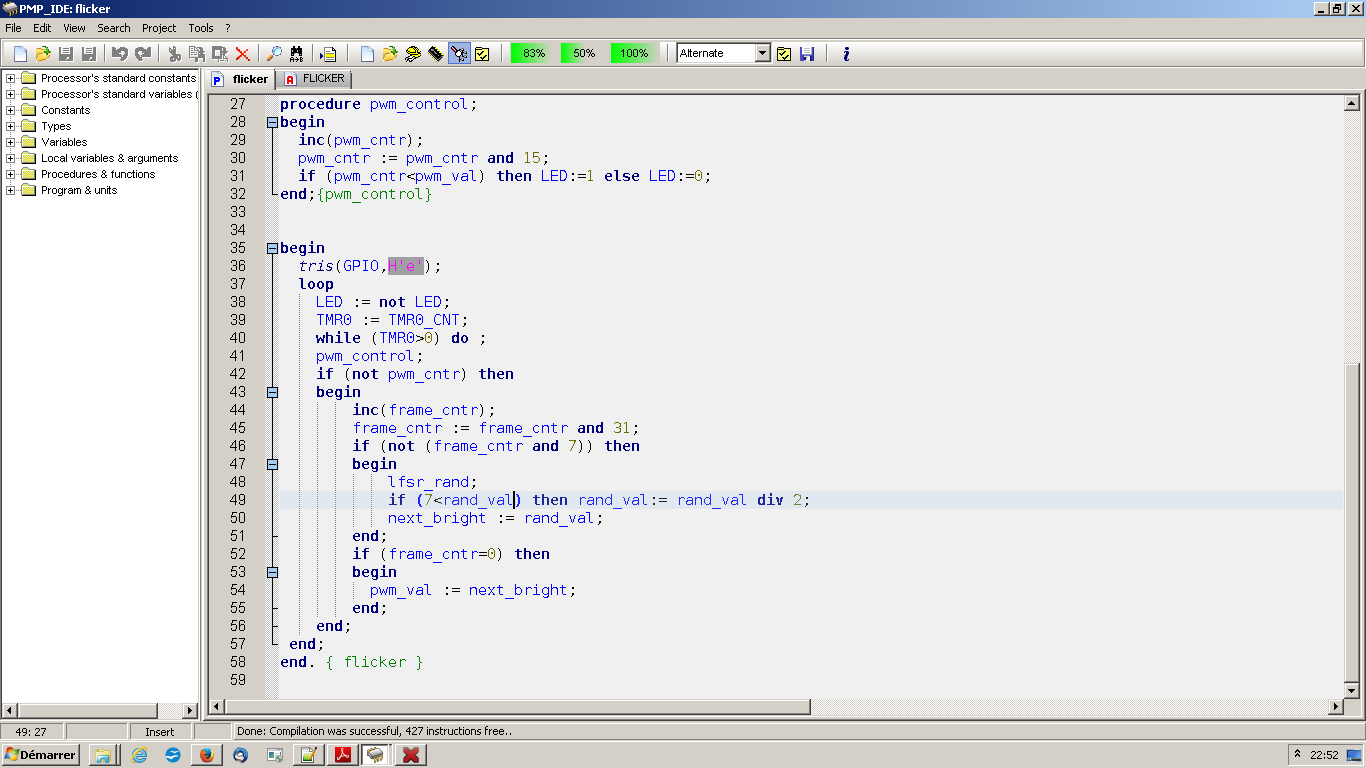Compile with the yellow hard hat icon

(x=413, y=53)
